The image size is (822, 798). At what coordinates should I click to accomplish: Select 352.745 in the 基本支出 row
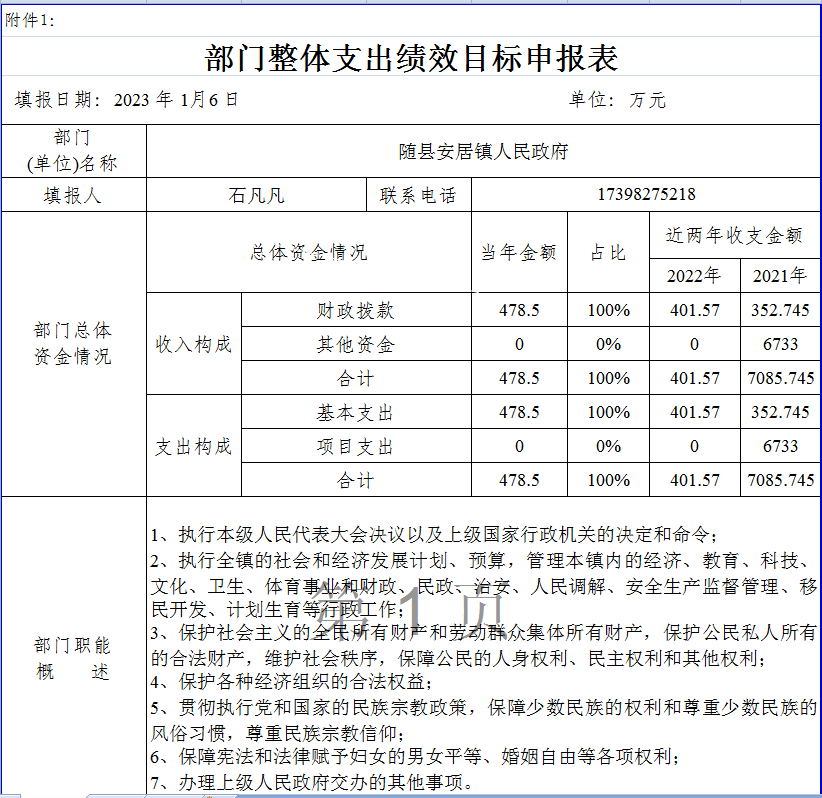pos(780,412)
